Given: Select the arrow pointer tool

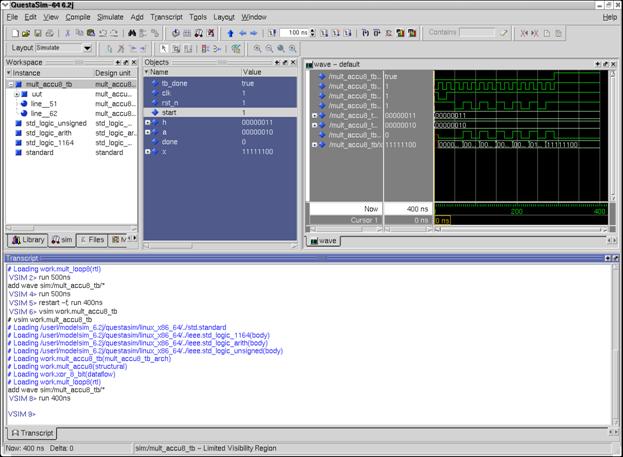Looking at the screenshot, I should click(165, 48).
